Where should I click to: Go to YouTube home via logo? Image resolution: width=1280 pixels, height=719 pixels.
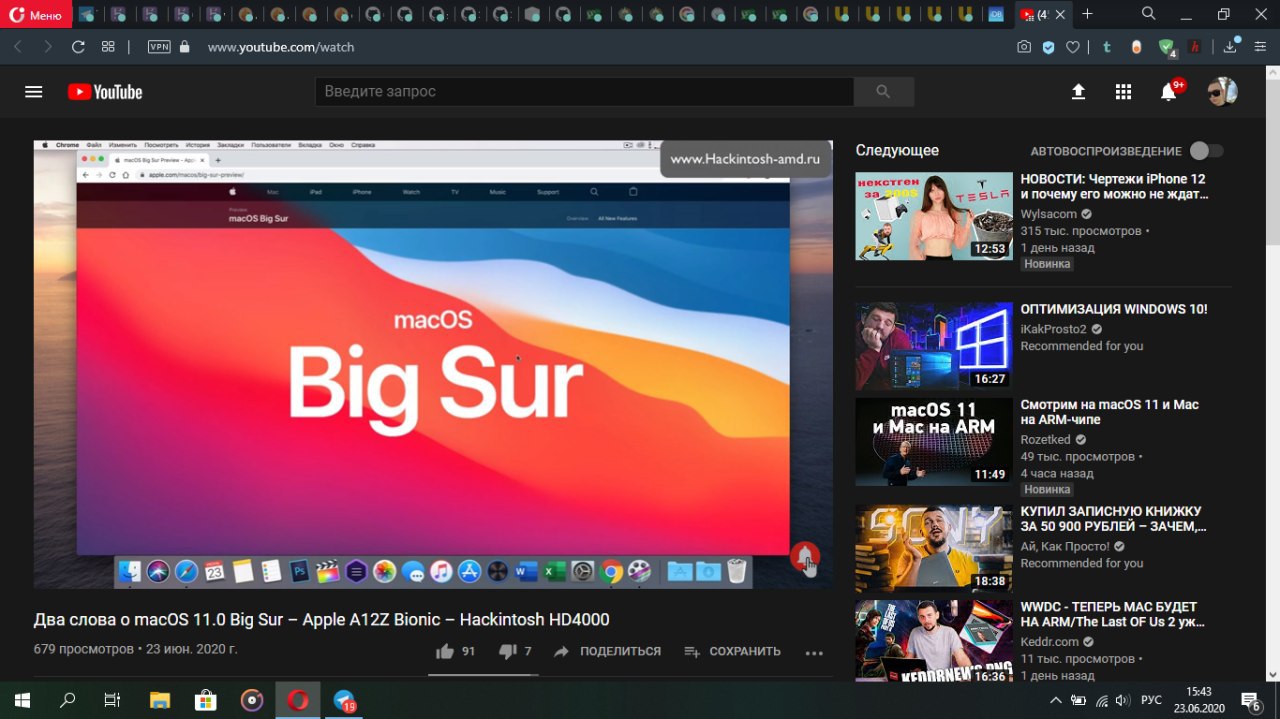pos(105,92)
